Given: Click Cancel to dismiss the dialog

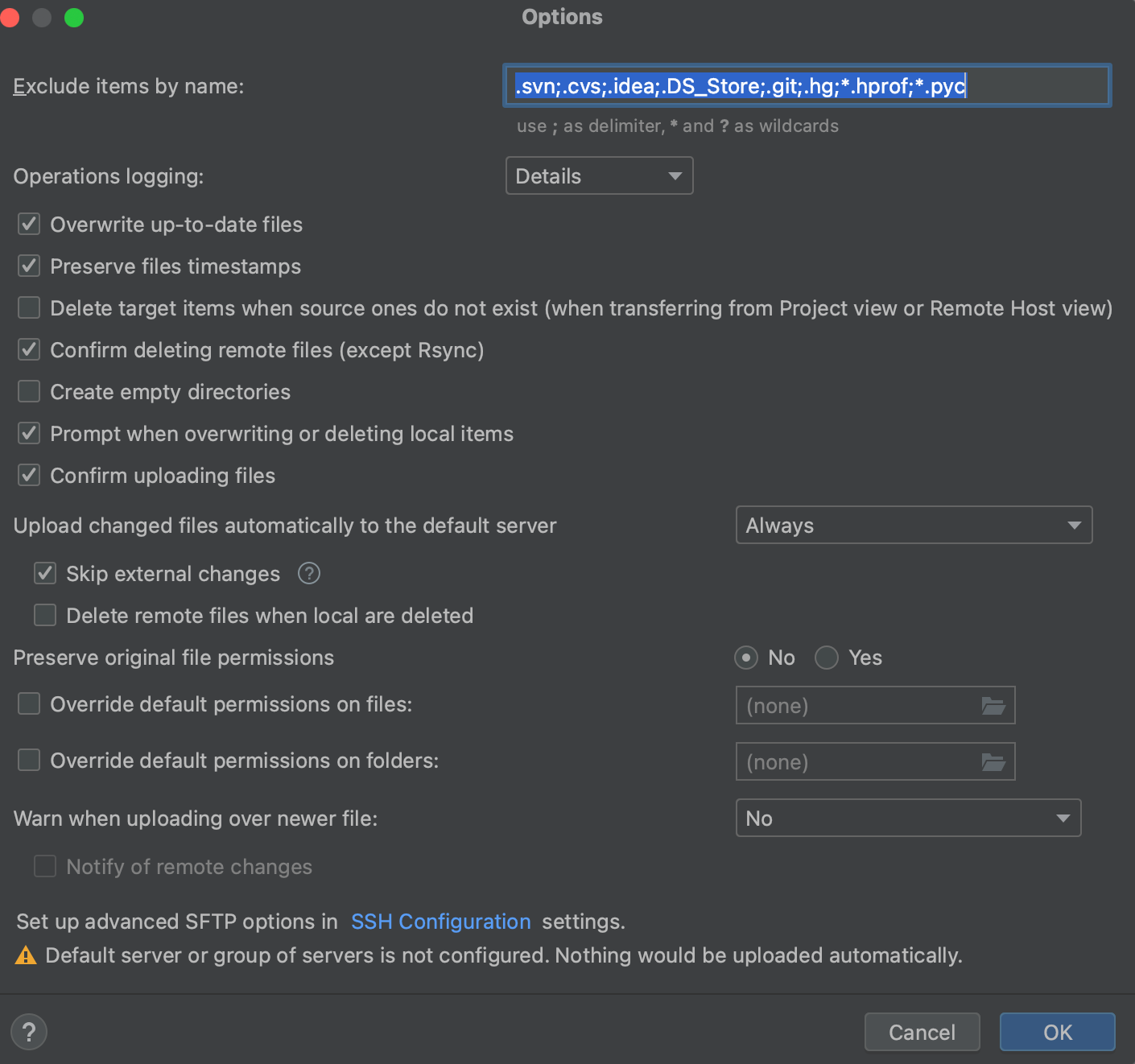Looking at the screenshot, I should pyautogui.click(x=922, y=1032).
